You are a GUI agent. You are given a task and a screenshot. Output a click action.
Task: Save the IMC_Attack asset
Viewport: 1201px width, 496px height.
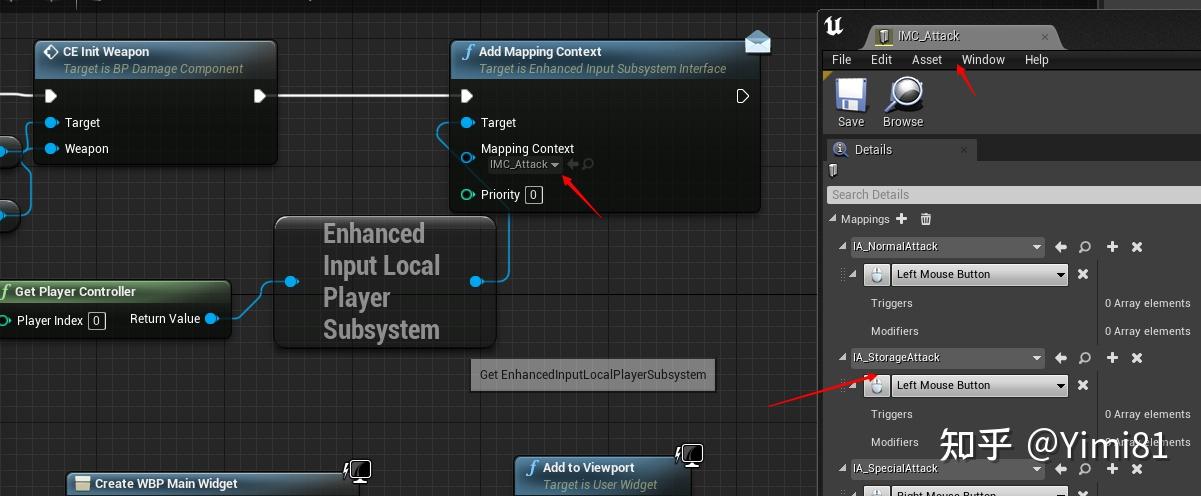tap(851, 103)
